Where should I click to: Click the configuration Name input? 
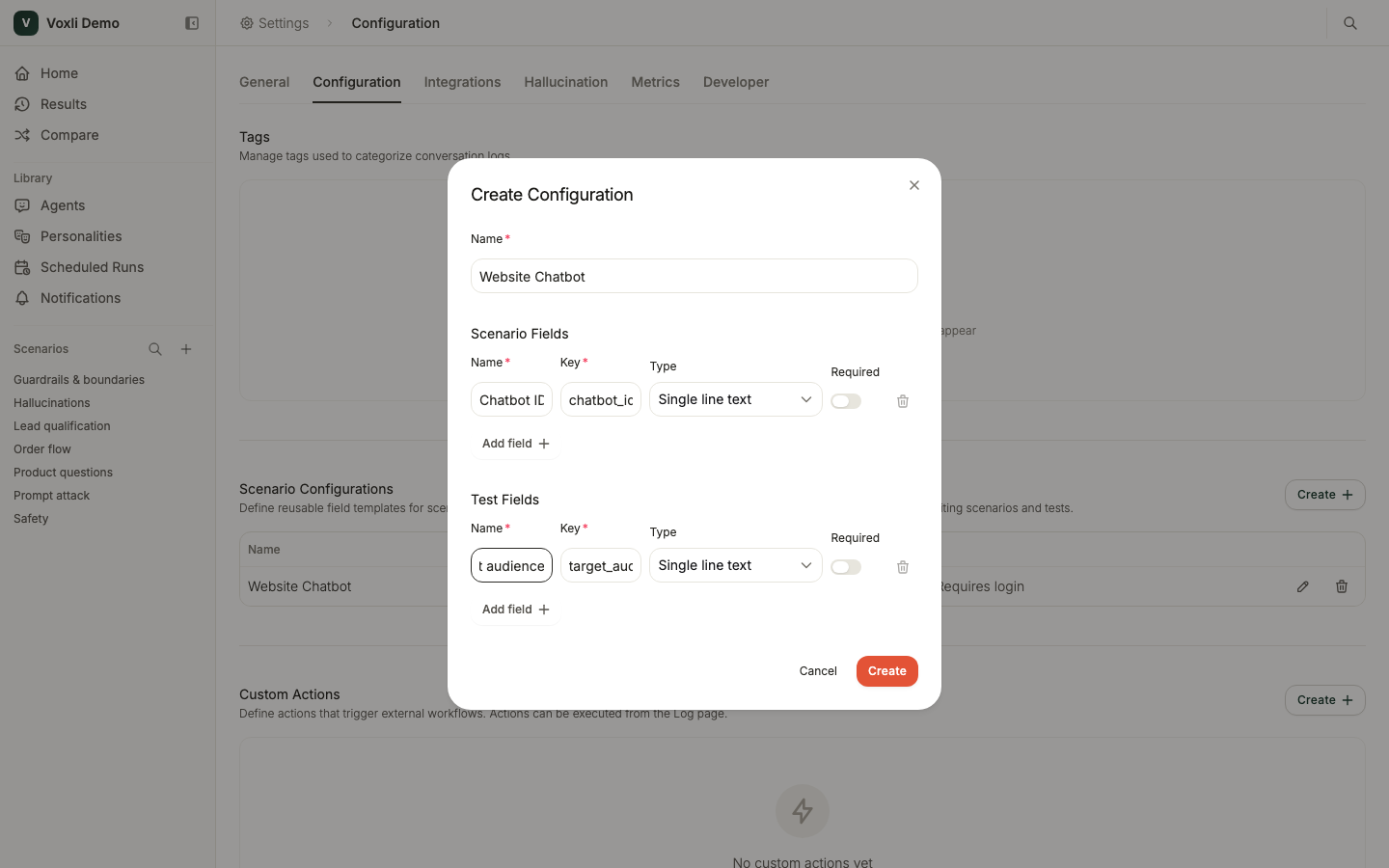click(694, 276)
